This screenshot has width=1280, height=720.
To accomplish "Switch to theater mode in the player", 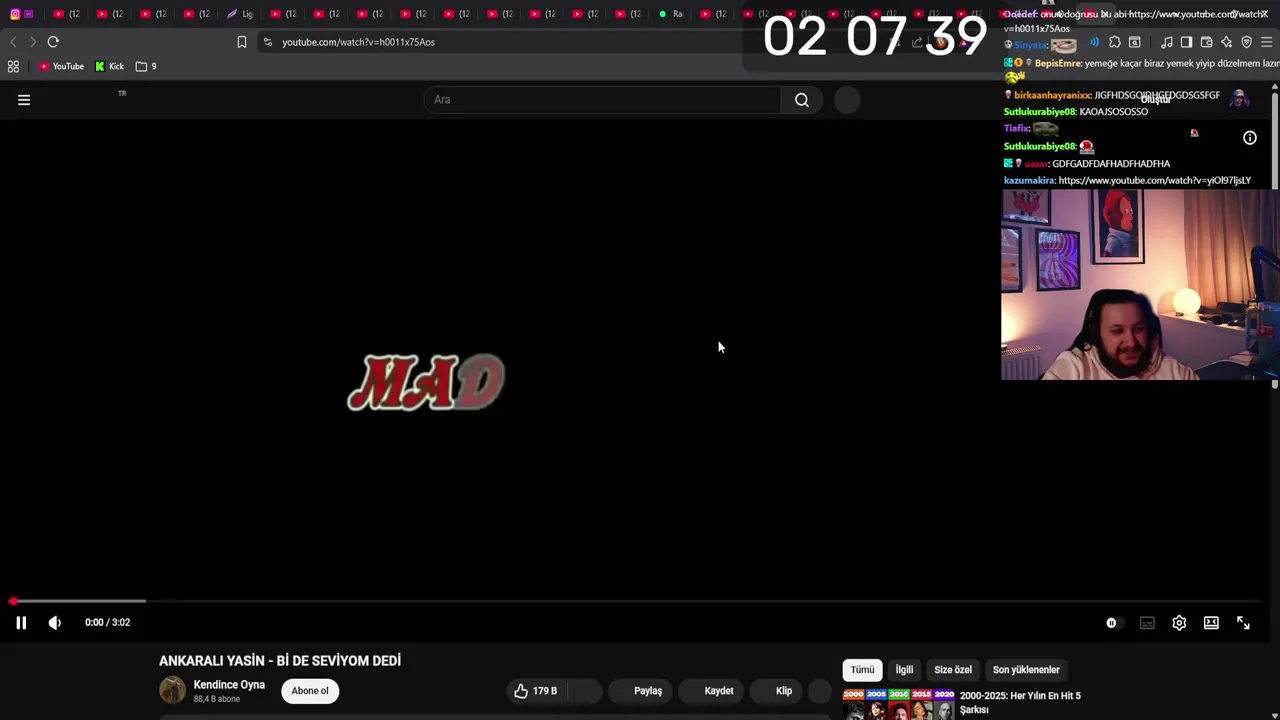I will pos(1211,623).
